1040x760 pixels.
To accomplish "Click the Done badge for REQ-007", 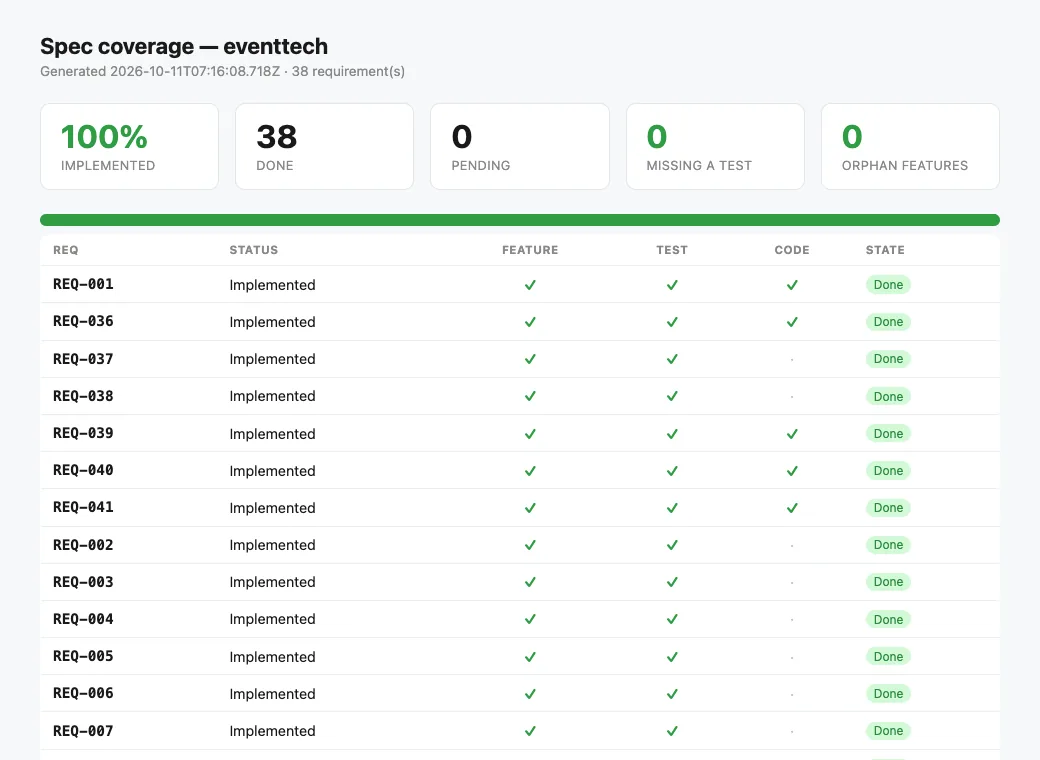I will tap(888, 731).
